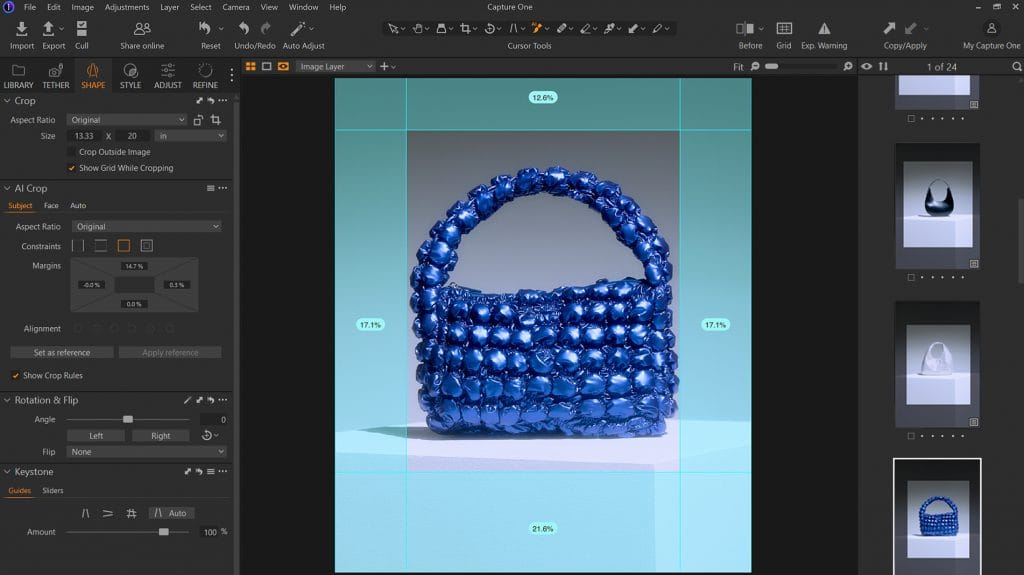Click the orange proof viewer icon
1024x575 pixels.
tap(283, 67)
